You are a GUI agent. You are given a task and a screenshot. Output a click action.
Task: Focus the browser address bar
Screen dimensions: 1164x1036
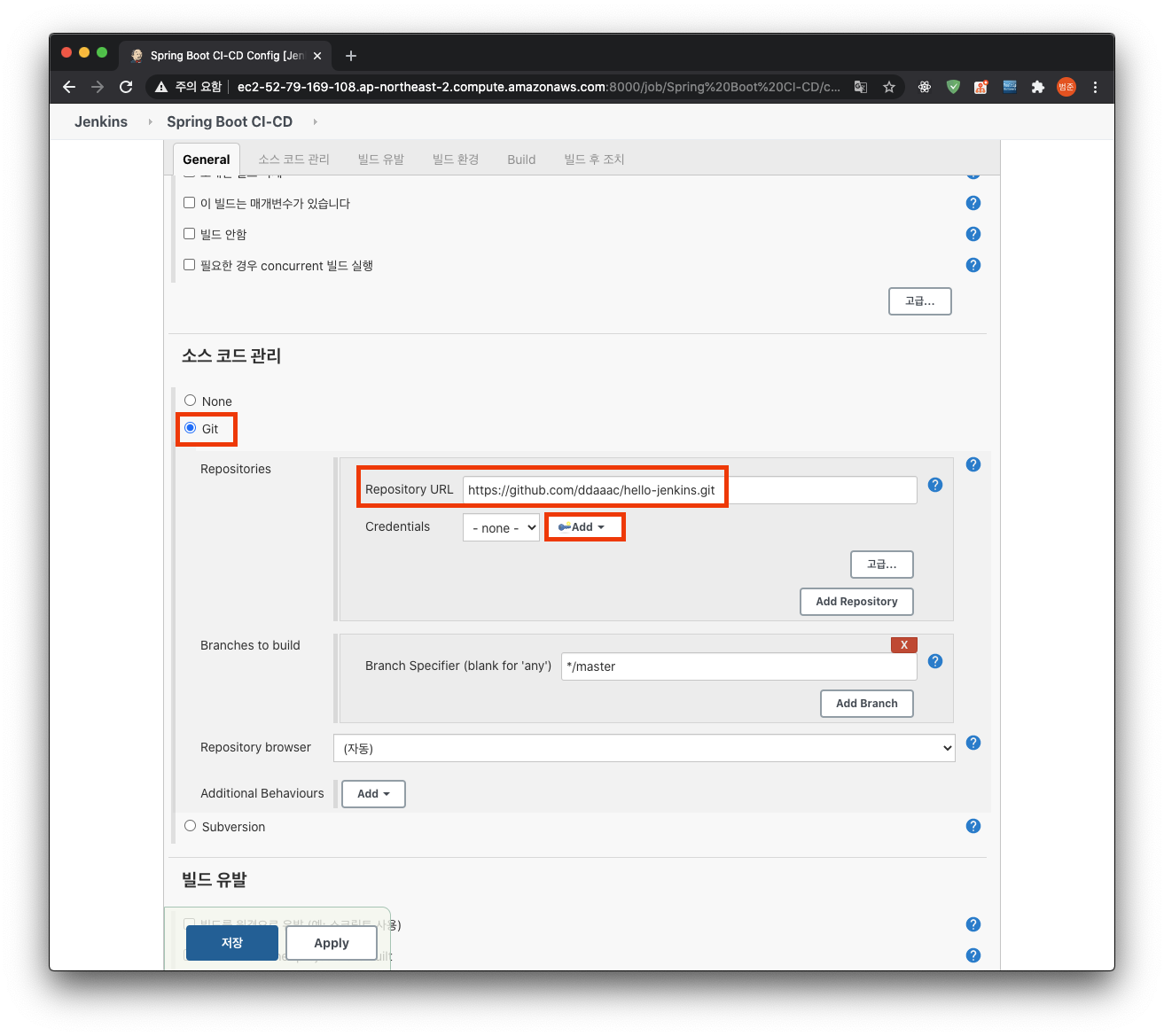538,87
